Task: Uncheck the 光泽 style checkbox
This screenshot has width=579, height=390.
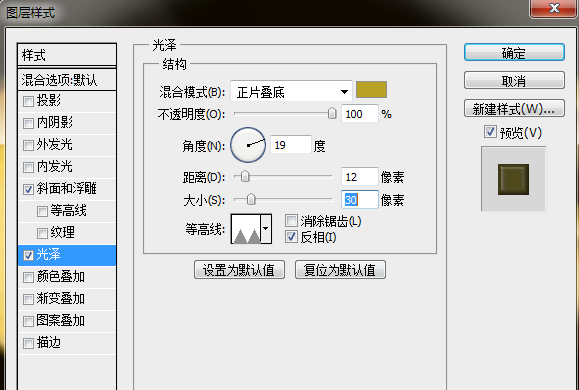Action: pos(28,256)
